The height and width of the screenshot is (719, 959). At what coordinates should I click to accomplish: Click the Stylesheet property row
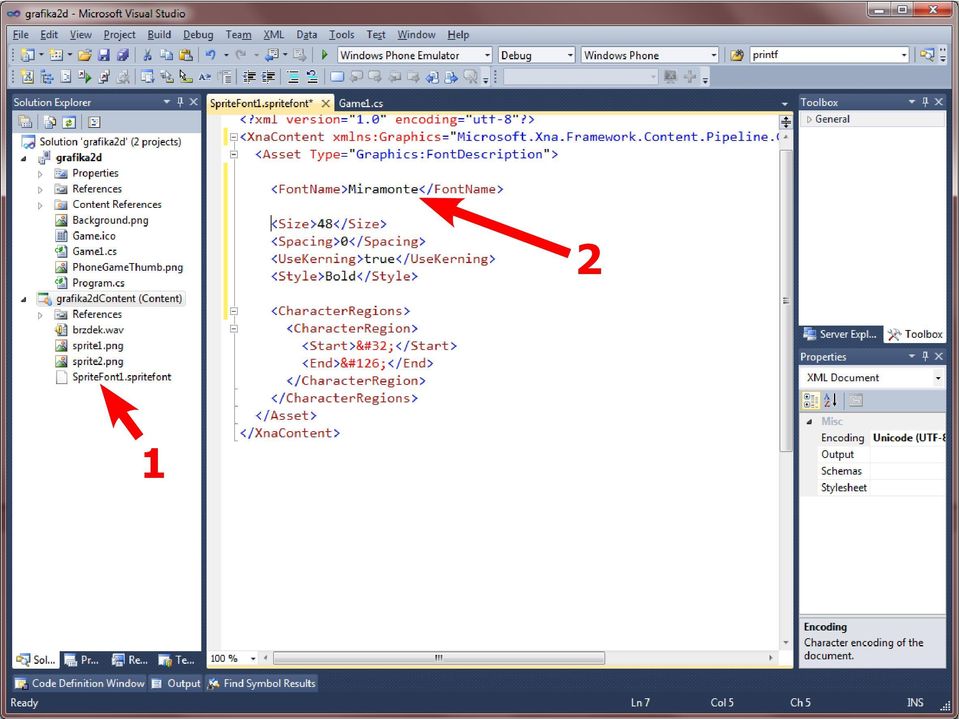874,487
